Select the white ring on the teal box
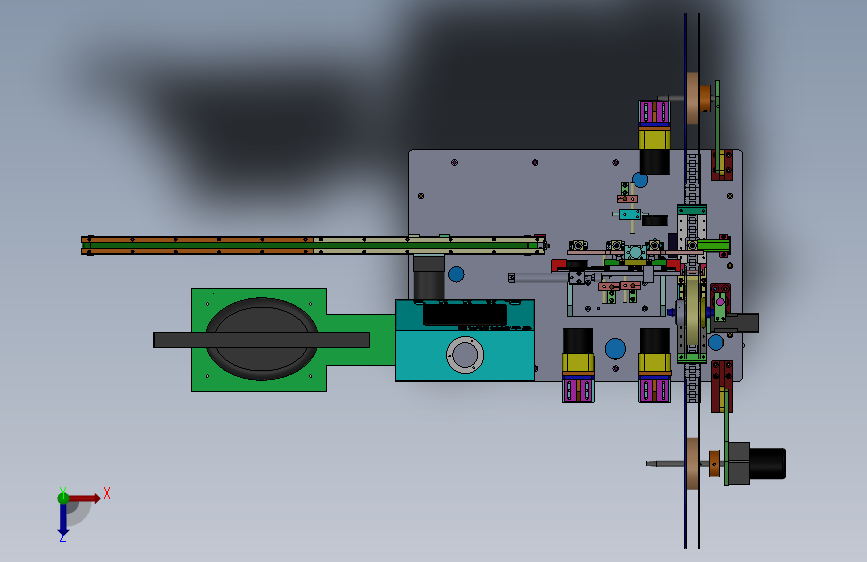Image resolution: width=867 pixels, height=562 pixels. point(464,355)
